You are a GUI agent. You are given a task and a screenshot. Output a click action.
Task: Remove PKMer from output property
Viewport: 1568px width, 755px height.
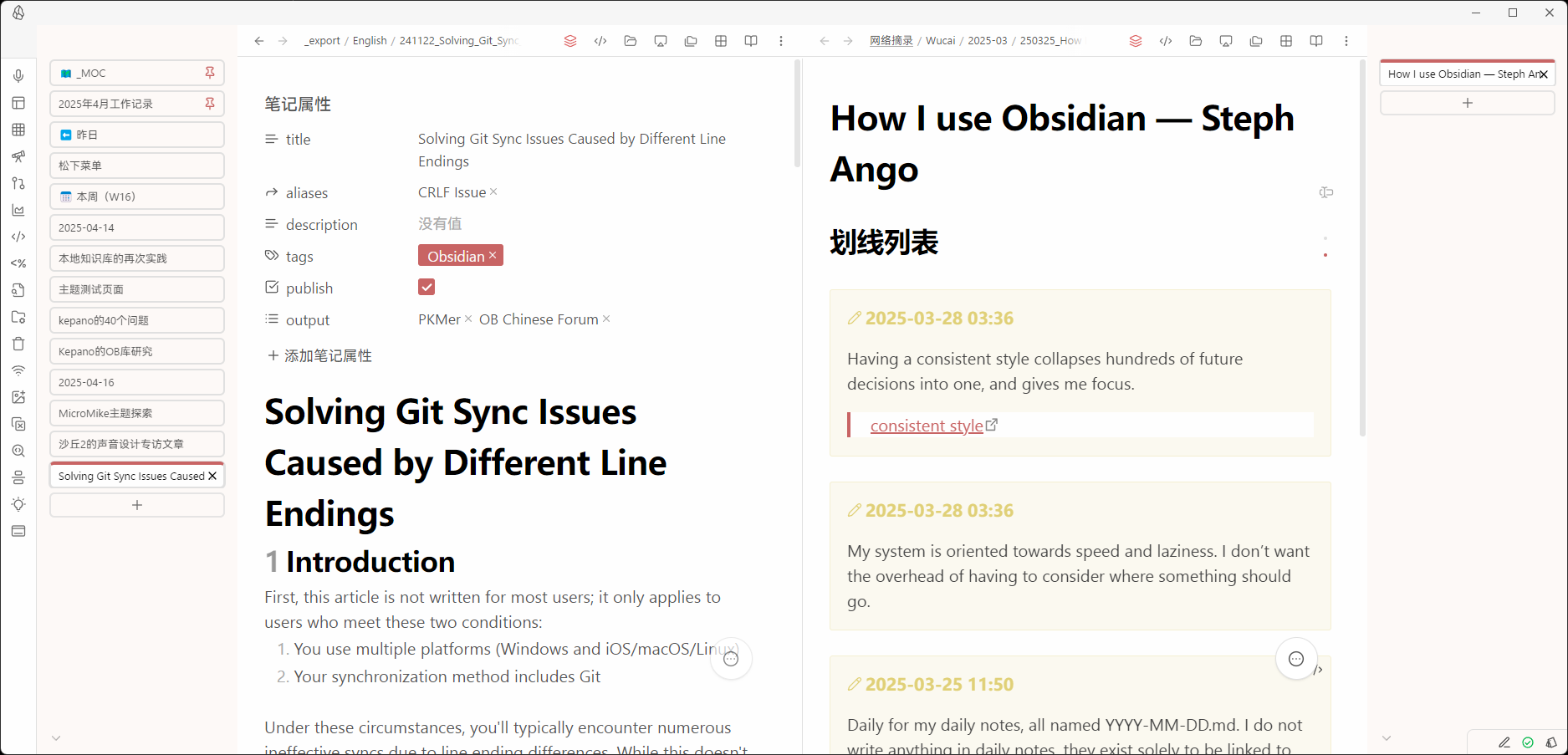pos(468,319)
